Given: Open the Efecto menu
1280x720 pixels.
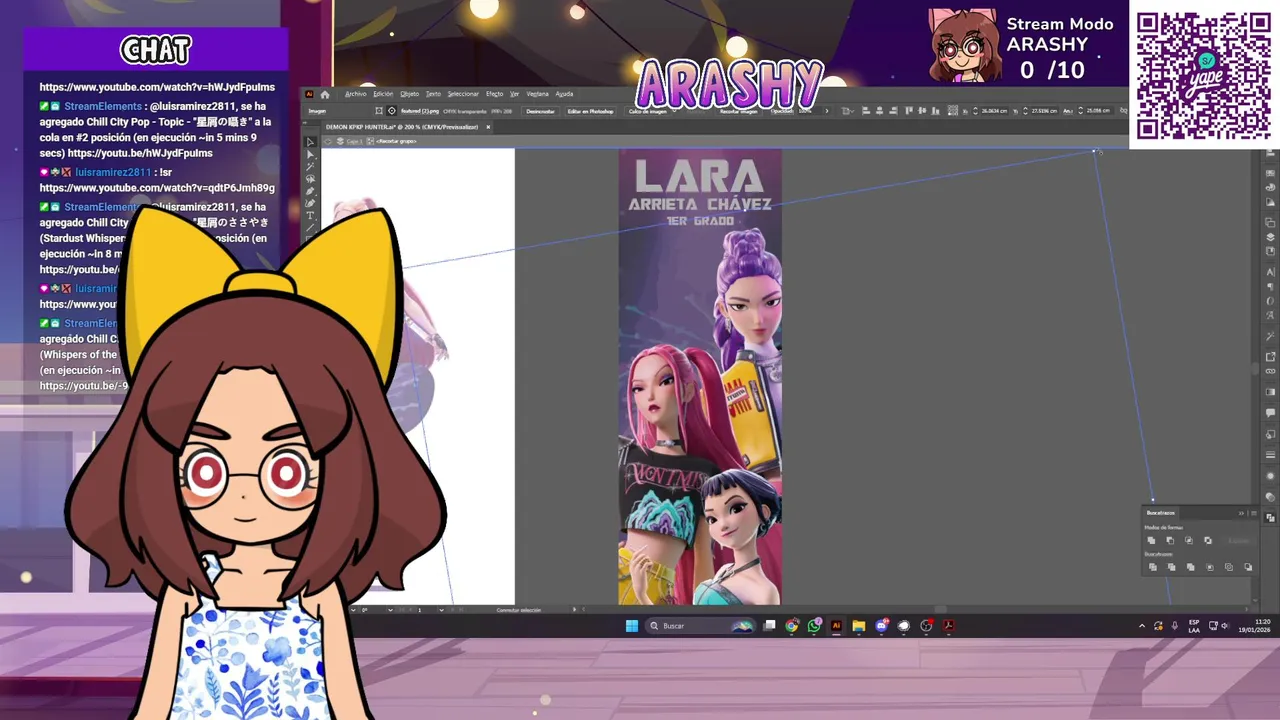Looking at the screenshot, I should pos(494,94).
